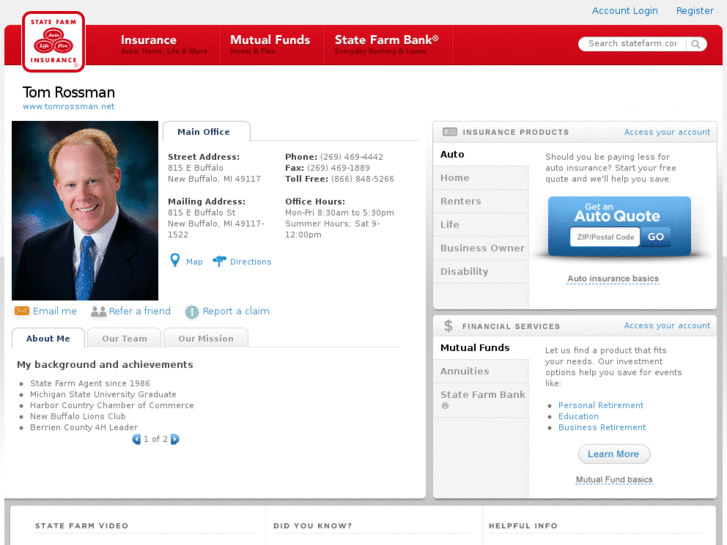The width and height of the screenshot is (727, 545).
Task: Click the Business Retirement link
Action: pyautogui.click(x=602, y=427)
